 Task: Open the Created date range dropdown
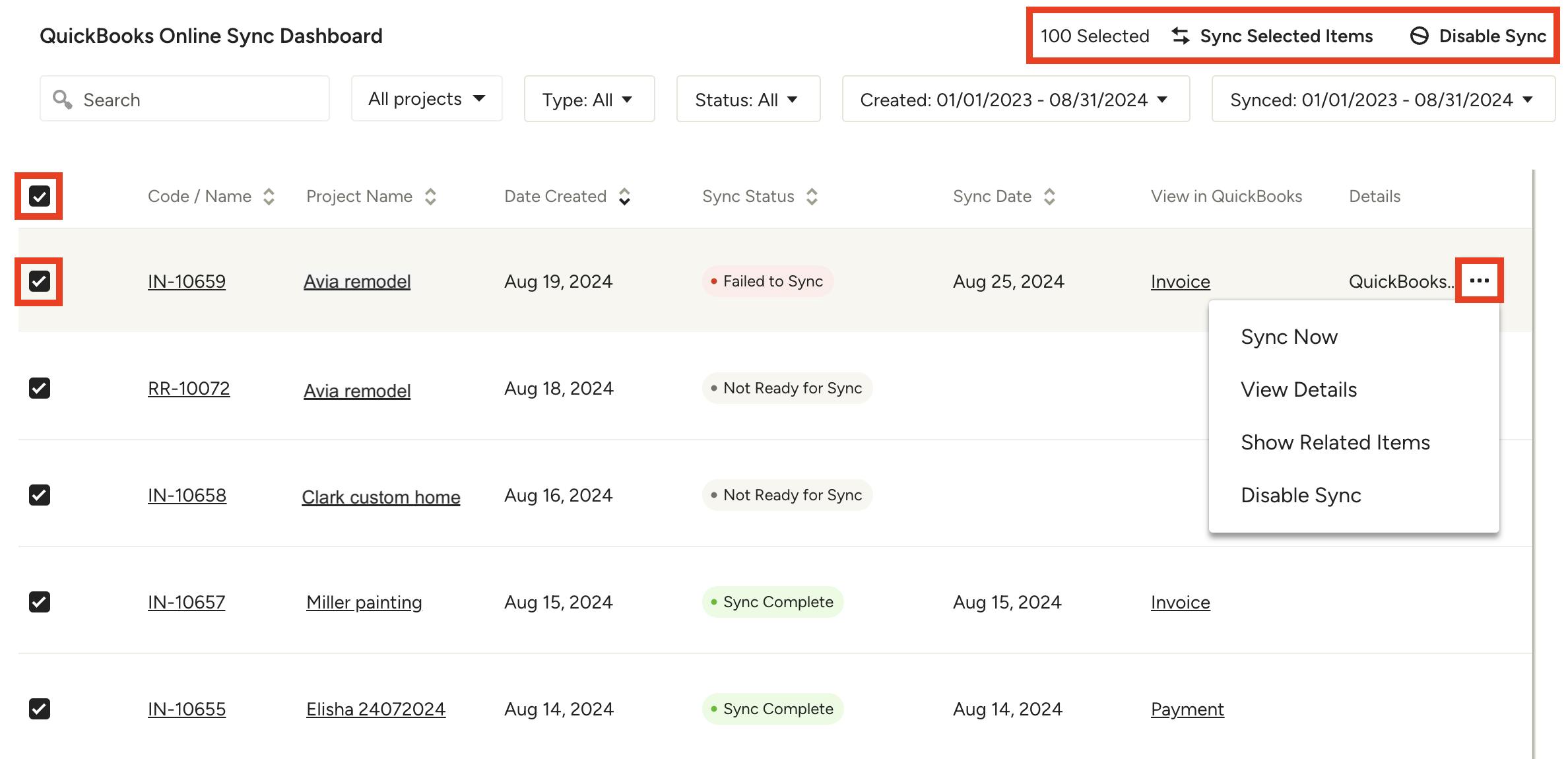click(x=1016, y=98)
